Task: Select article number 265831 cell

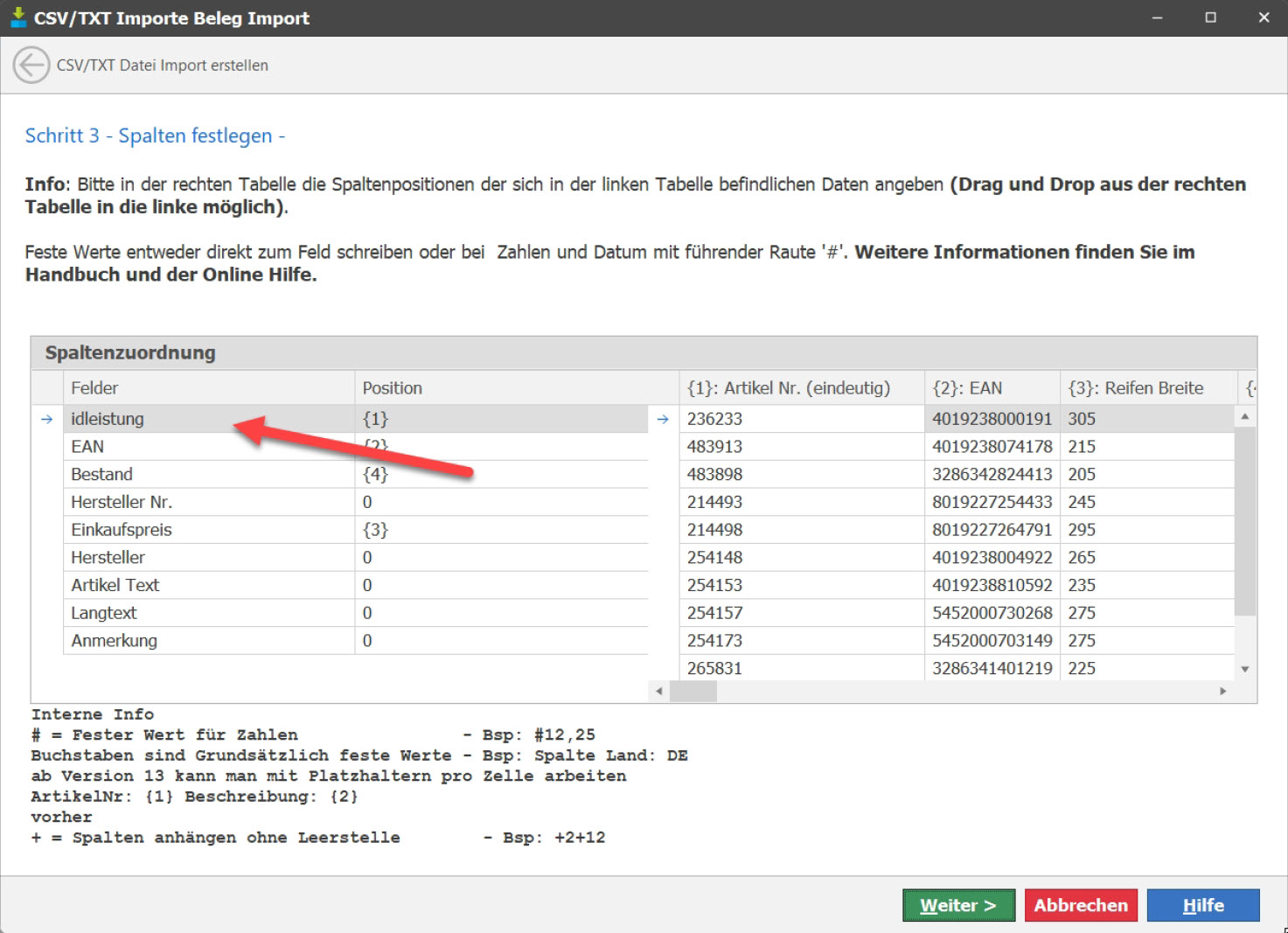Action: click(x=802, y=668)
